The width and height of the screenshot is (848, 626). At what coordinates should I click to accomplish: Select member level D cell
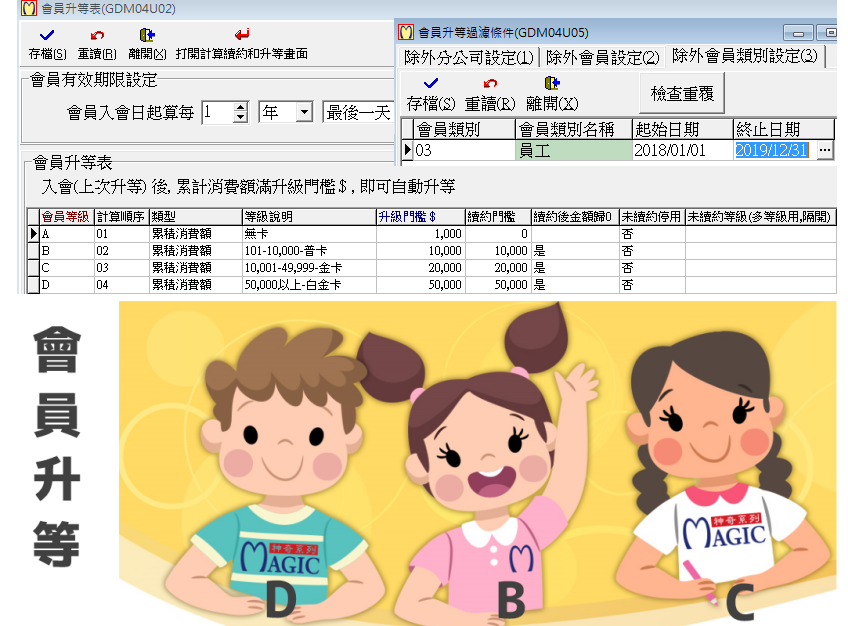click(67, 284)
